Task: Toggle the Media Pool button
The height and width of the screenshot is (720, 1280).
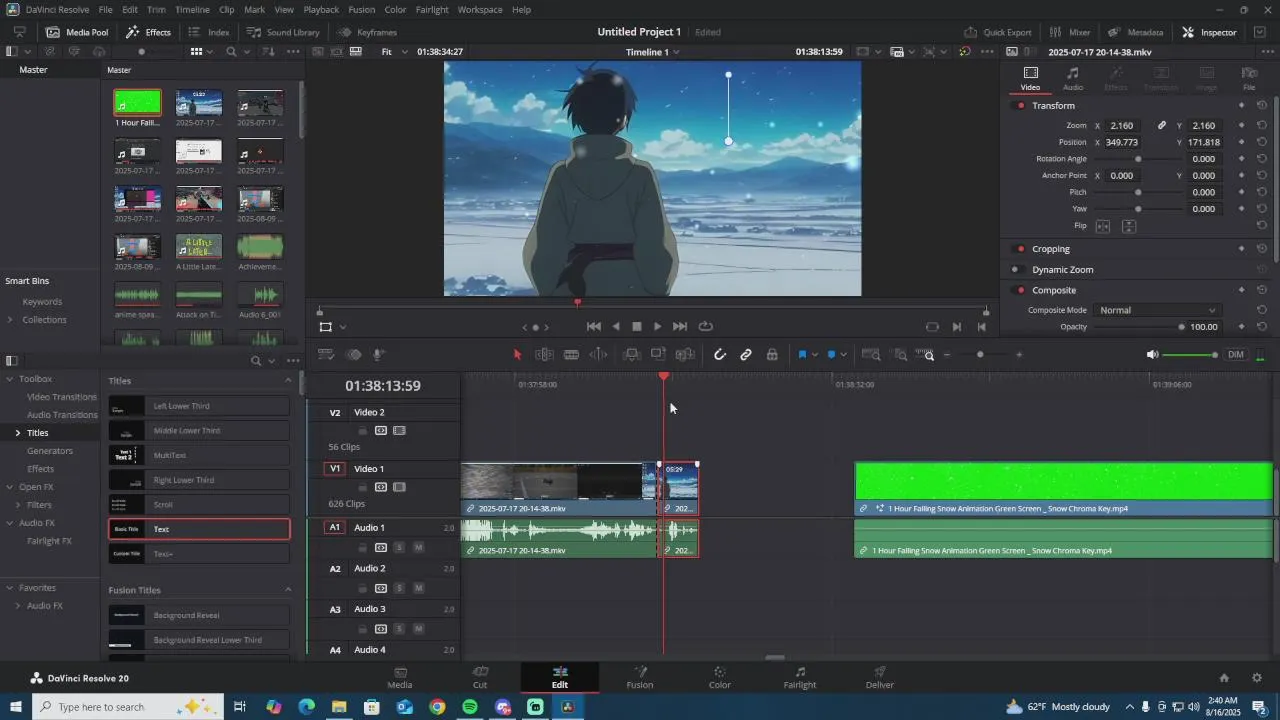Action: tap(77, 32)
